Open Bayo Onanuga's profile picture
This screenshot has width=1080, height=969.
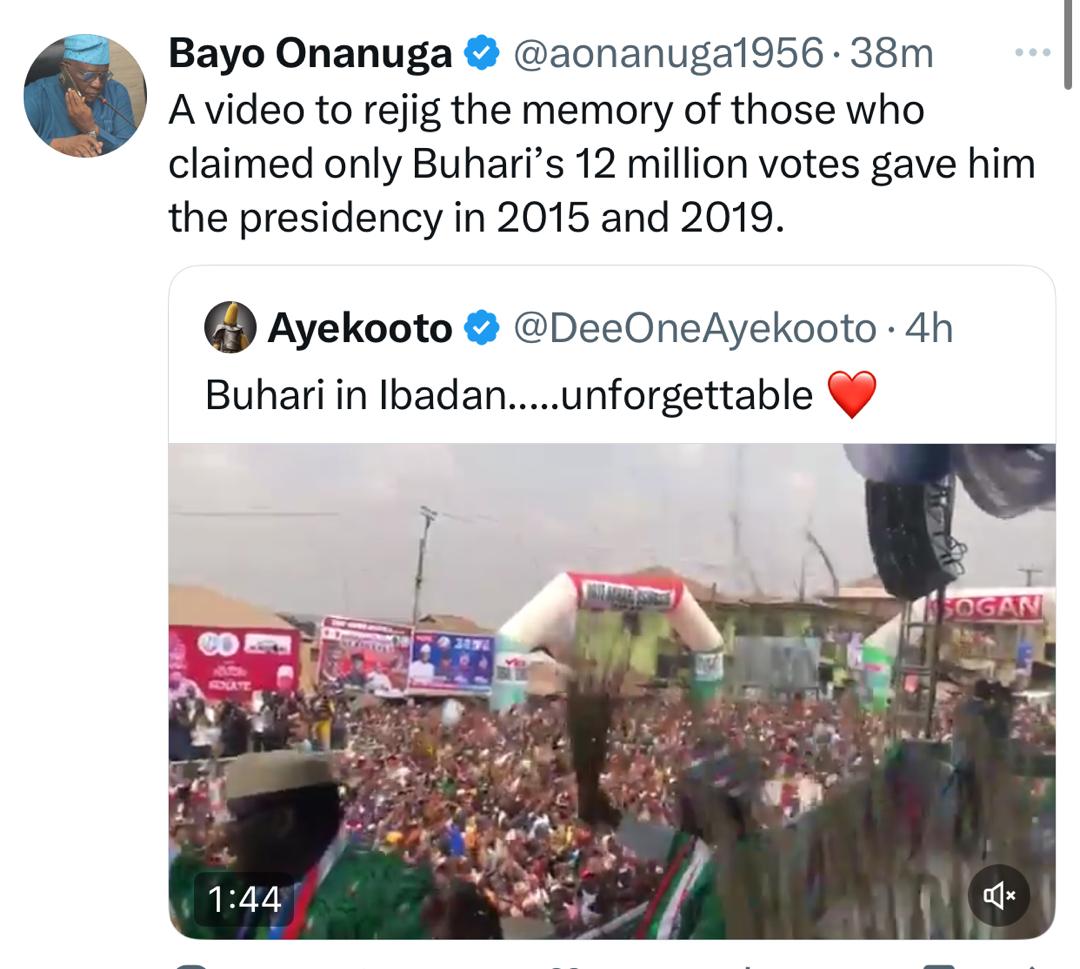(x=85, y=96)
